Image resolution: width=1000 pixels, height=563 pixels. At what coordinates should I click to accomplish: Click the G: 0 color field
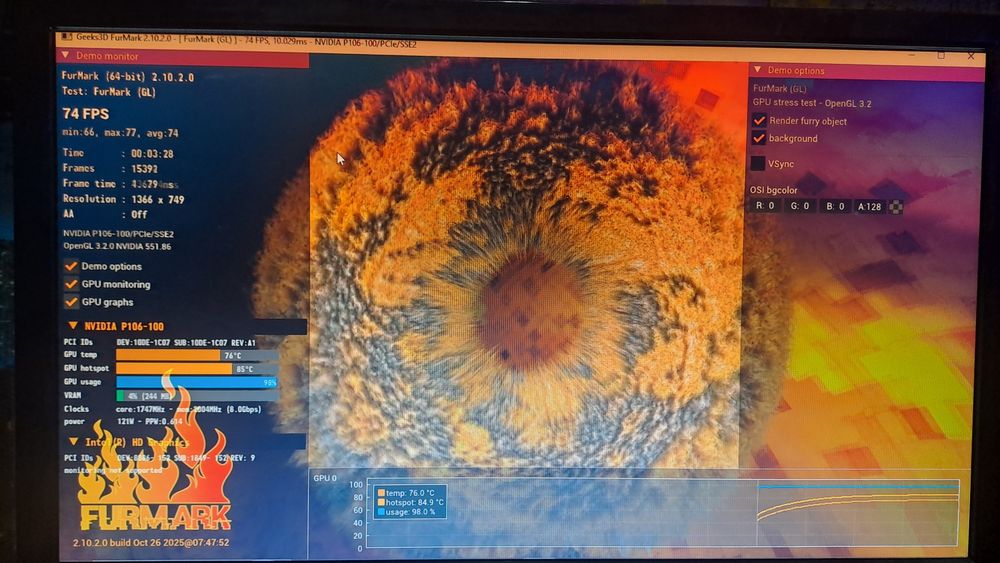click(x=800, y=206)
